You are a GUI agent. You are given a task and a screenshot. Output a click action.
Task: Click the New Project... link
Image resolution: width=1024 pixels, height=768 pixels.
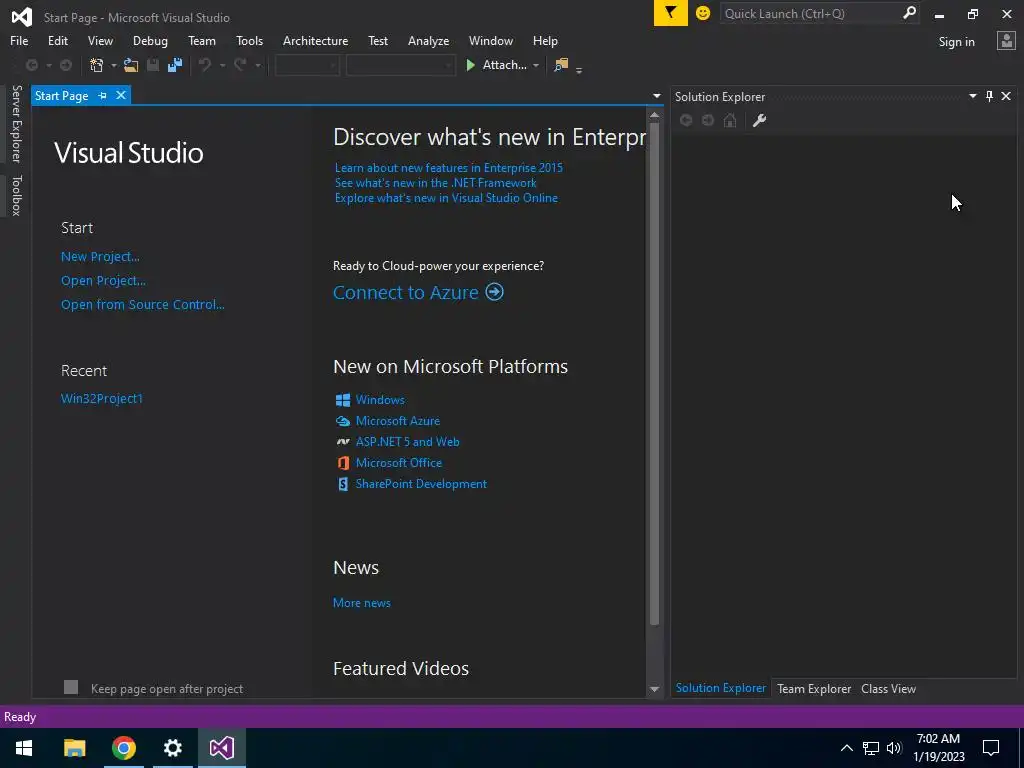pos(100,257)
